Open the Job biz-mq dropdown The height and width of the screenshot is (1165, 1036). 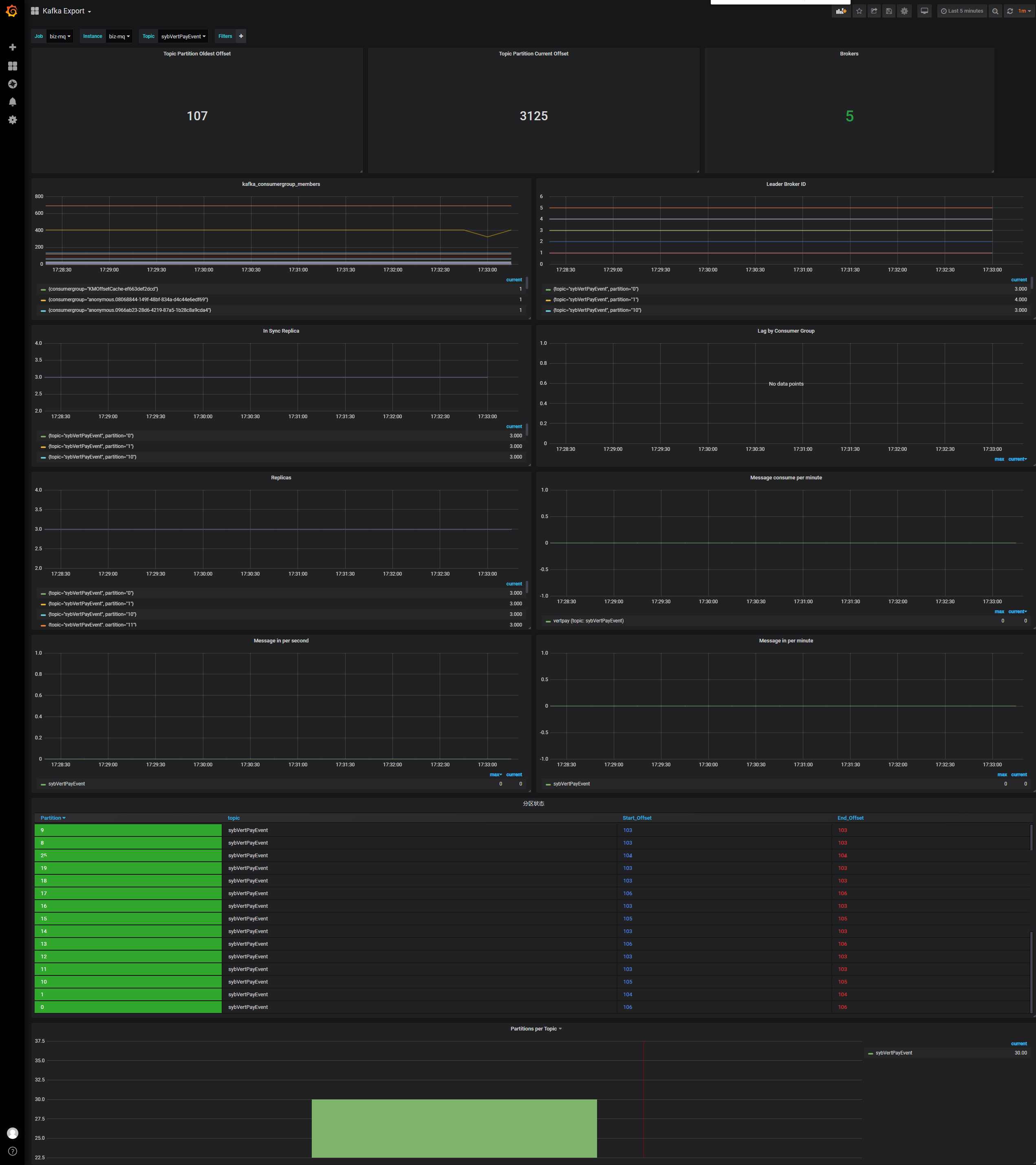click(x=60, y=36)
